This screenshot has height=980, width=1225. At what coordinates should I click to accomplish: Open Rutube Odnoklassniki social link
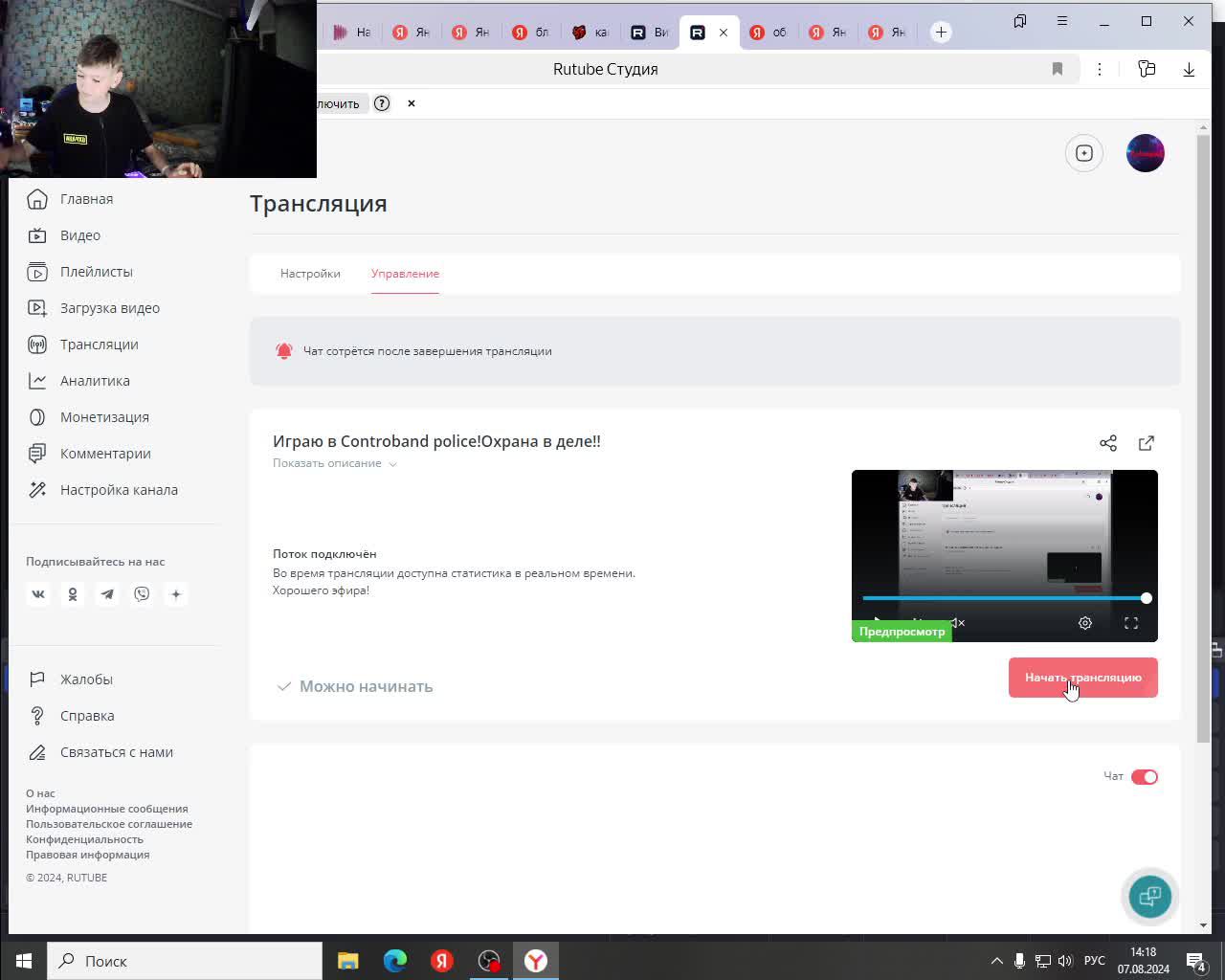tap(73, 594)
